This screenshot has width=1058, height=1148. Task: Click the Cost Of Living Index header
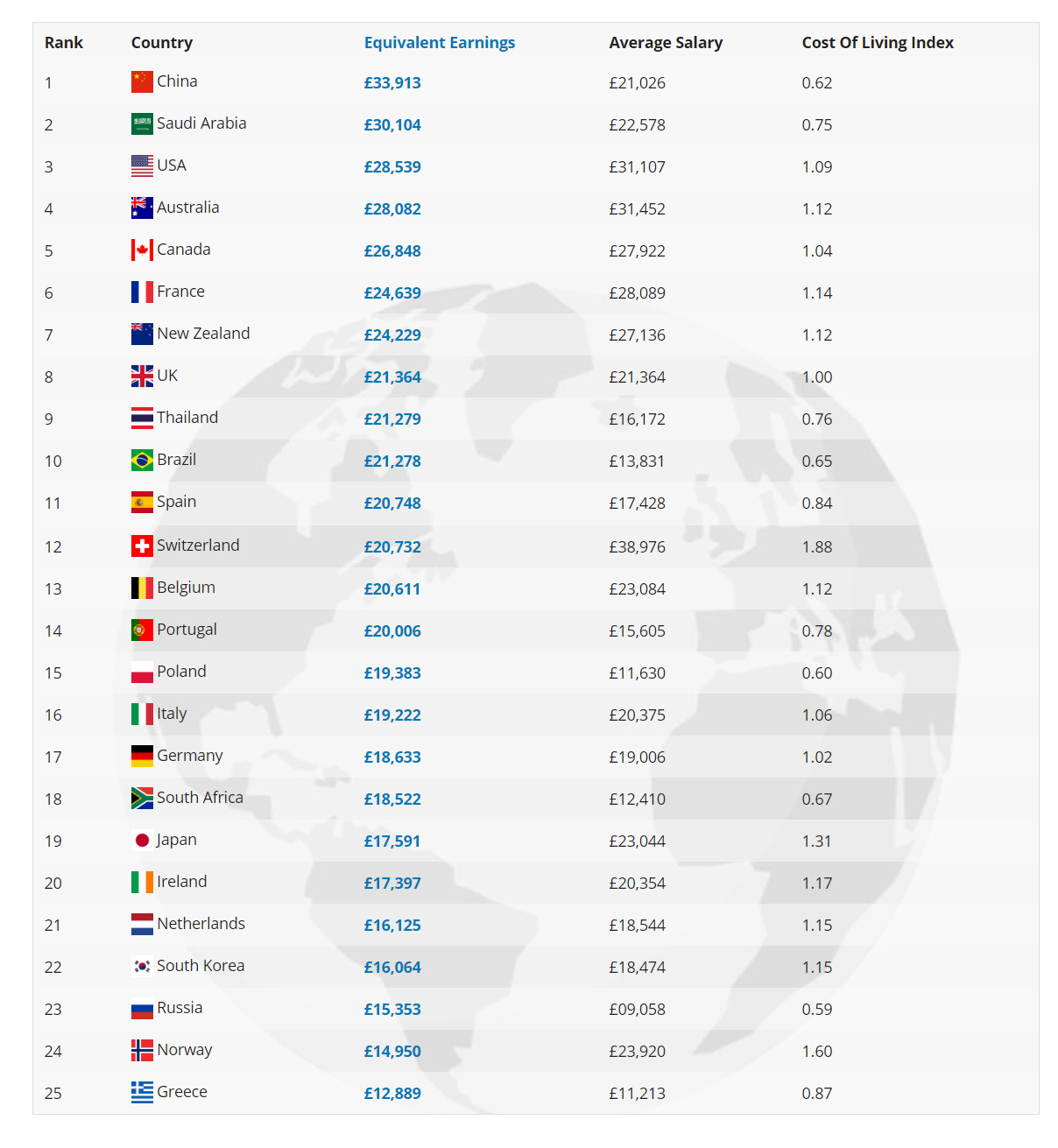click(x=878, y=43)
